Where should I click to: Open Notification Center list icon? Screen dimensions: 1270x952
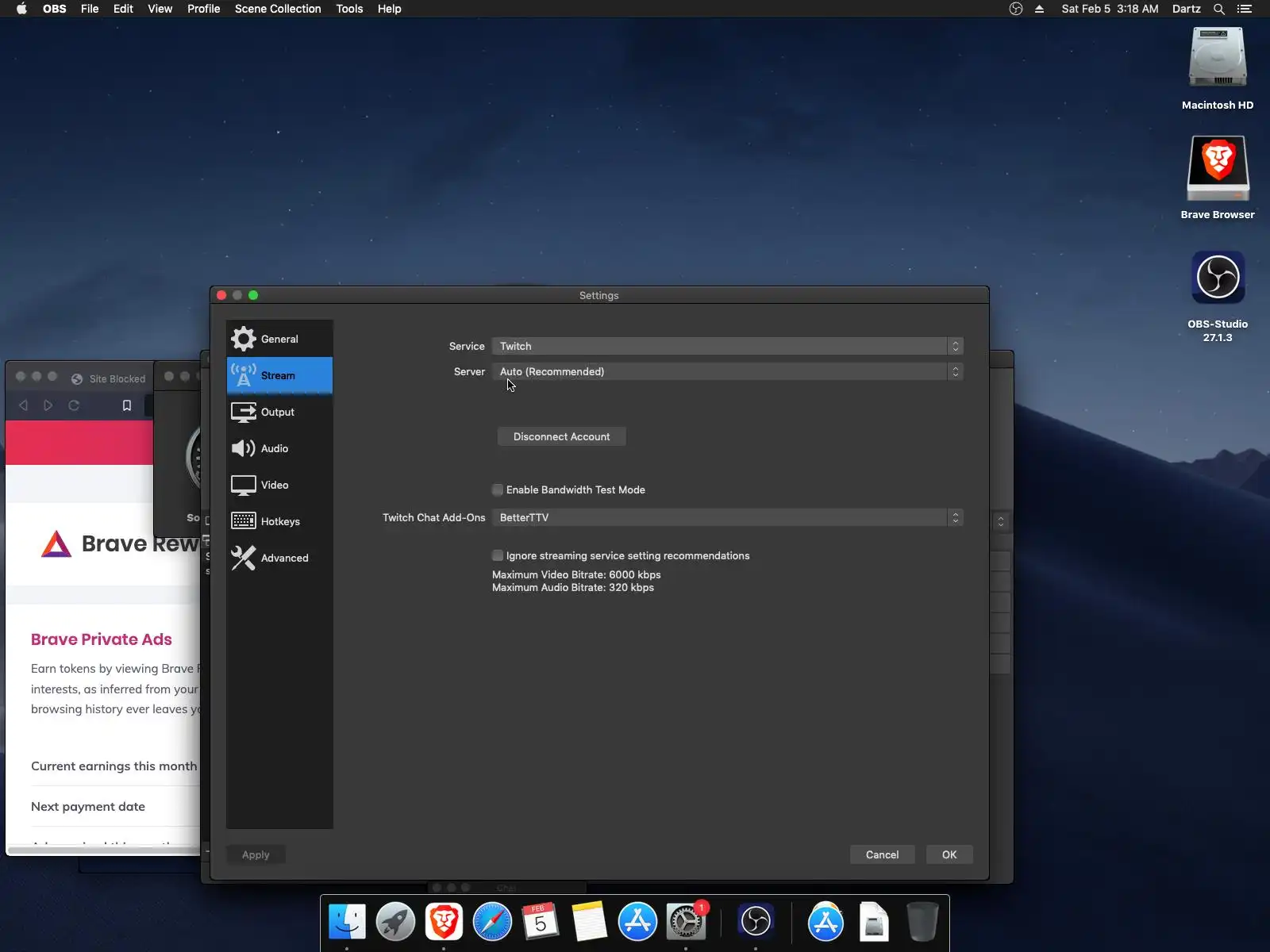pyautogui.click(x=1245, y=9)
